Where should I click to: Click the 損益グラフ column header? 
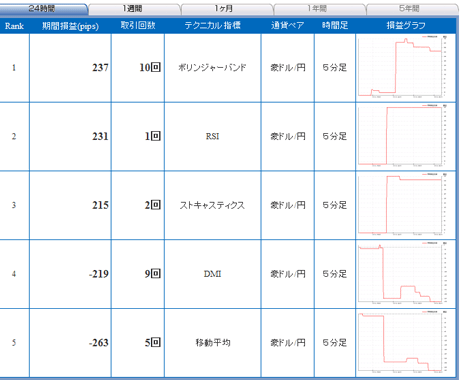[406, 25]
